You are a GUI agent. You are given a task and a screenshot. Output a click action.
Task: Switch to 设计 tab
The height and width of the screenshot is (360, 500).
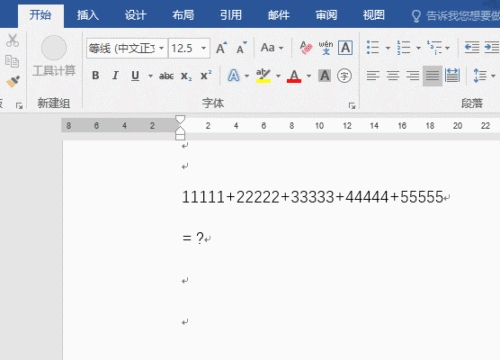click(x=135, y=15)
